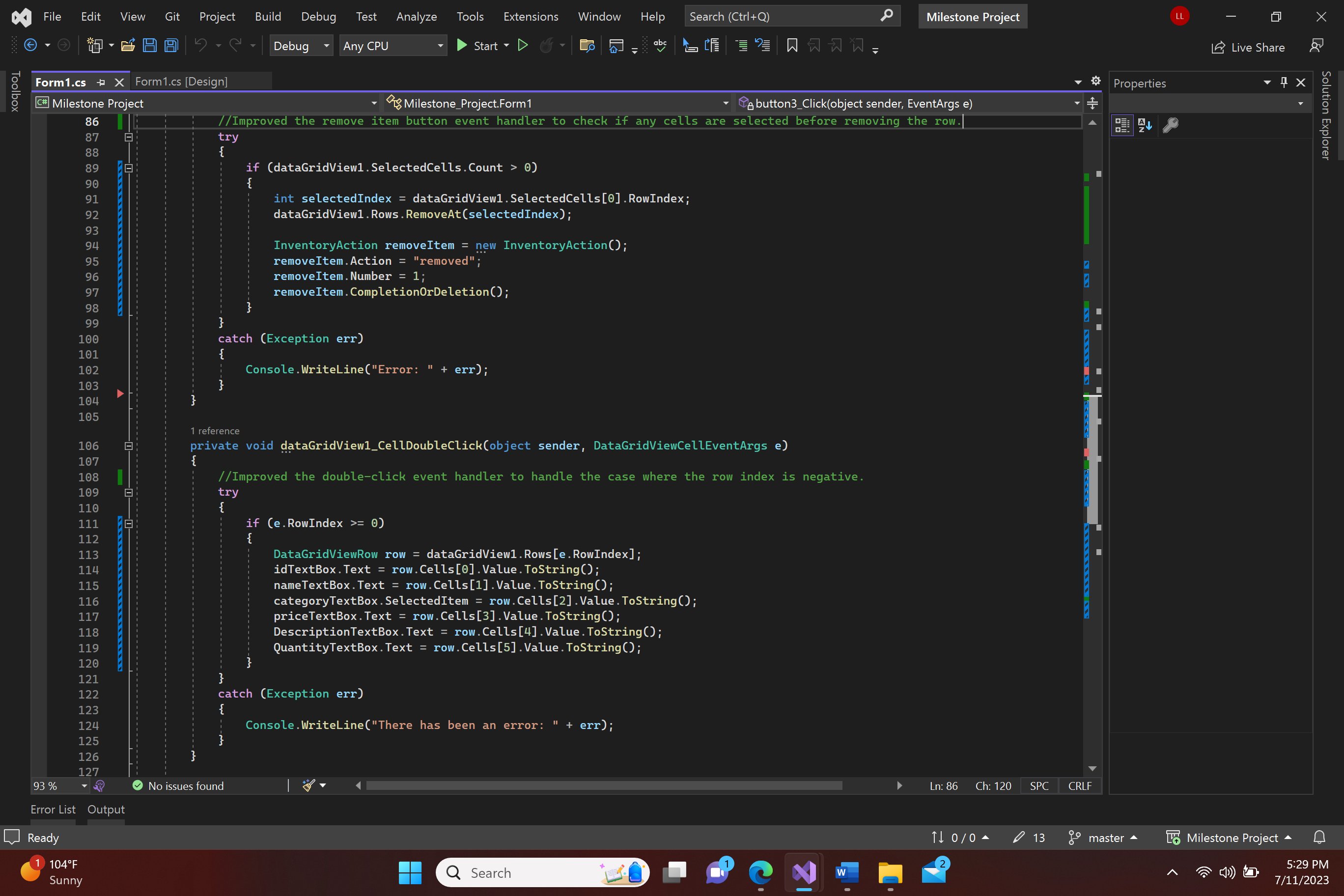Open the Toolbox side tab
Screen dimensions: 1344x896
click(x=15, y=91)
